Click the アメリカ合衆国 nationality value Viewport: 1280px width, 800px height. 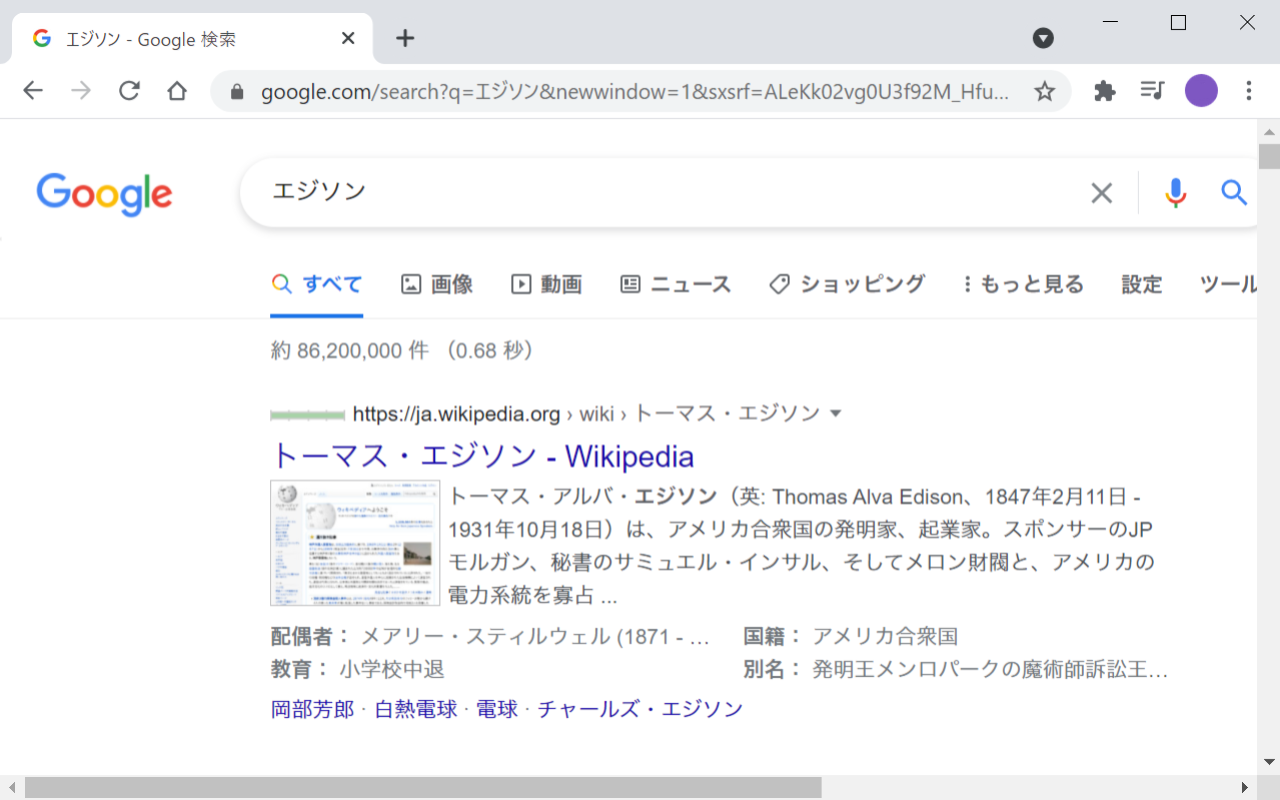tap(885, 636)
